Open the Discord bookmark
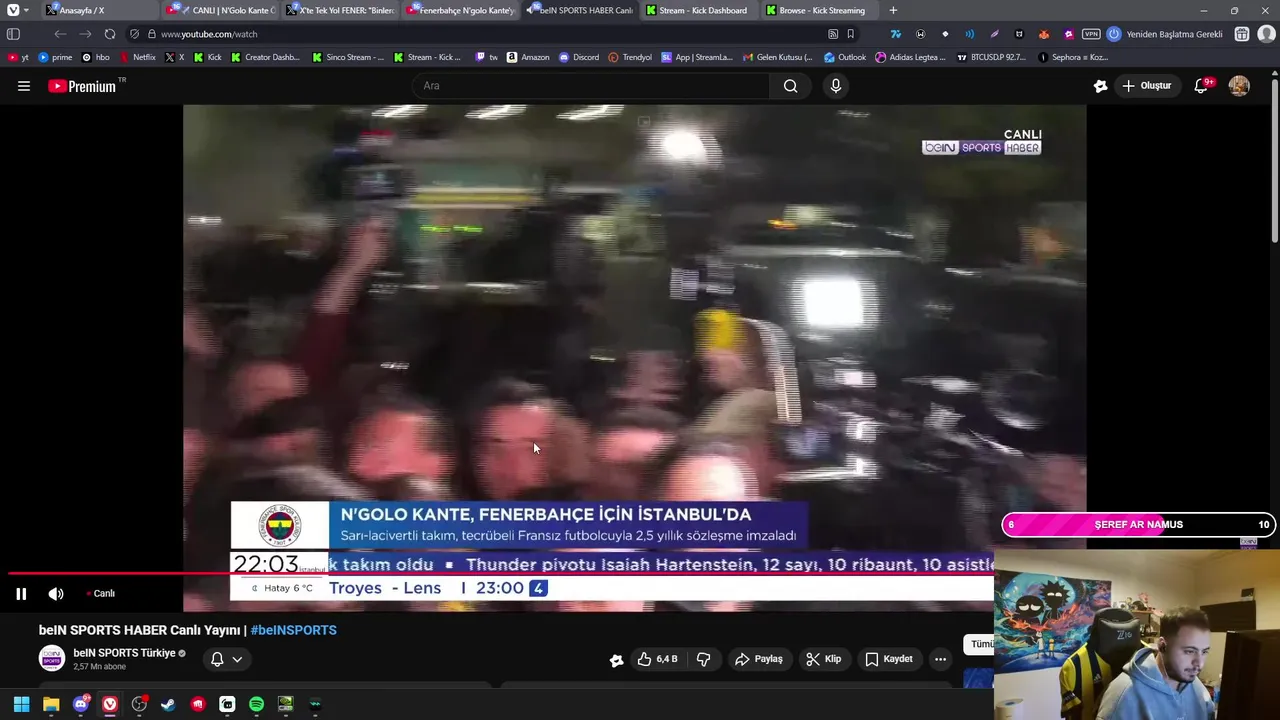This screenshot has width=1280, height=720. (579, 57)
